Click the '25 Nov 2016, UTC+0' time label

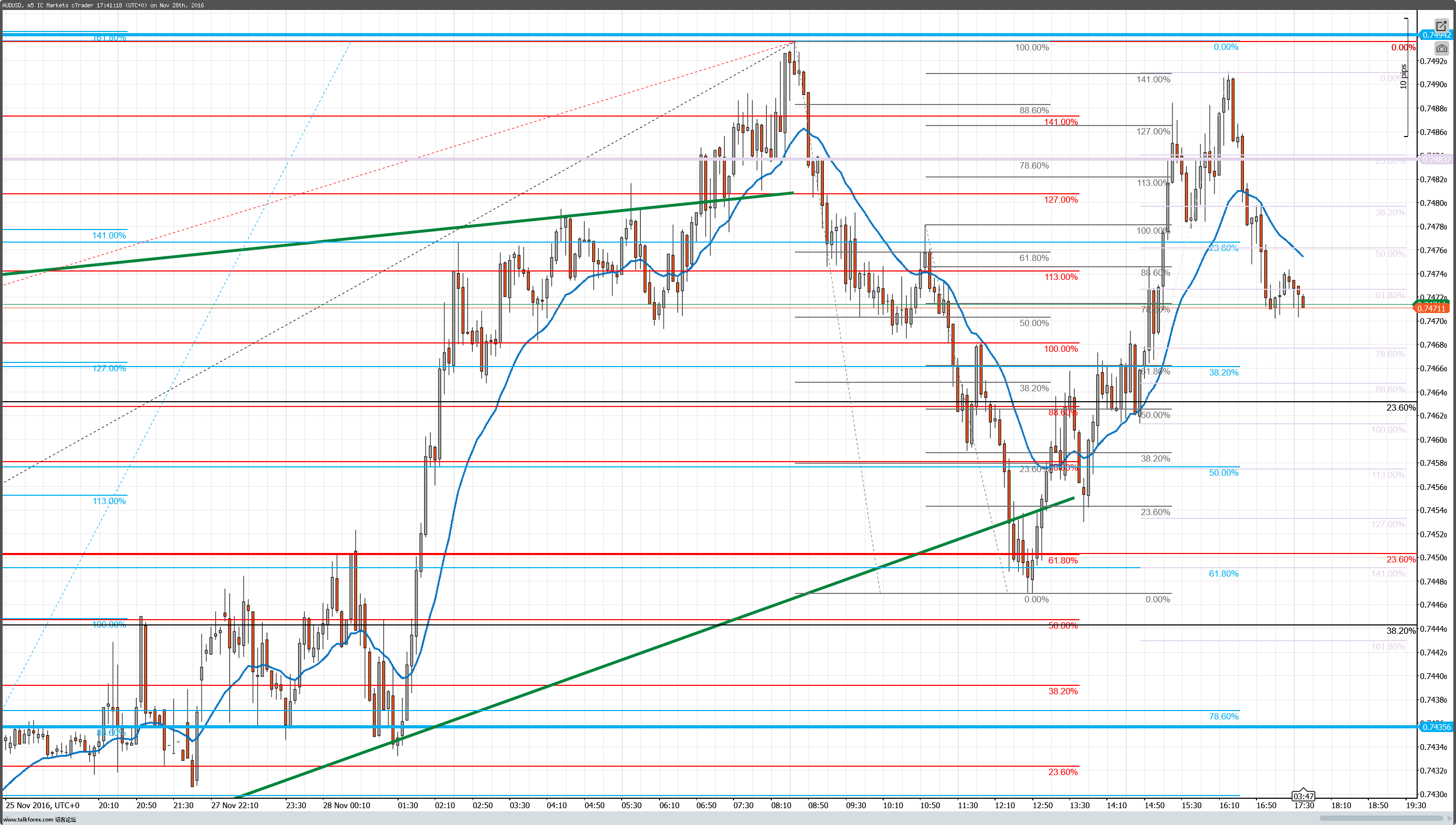pyautogui.click(x=43, y=805)
